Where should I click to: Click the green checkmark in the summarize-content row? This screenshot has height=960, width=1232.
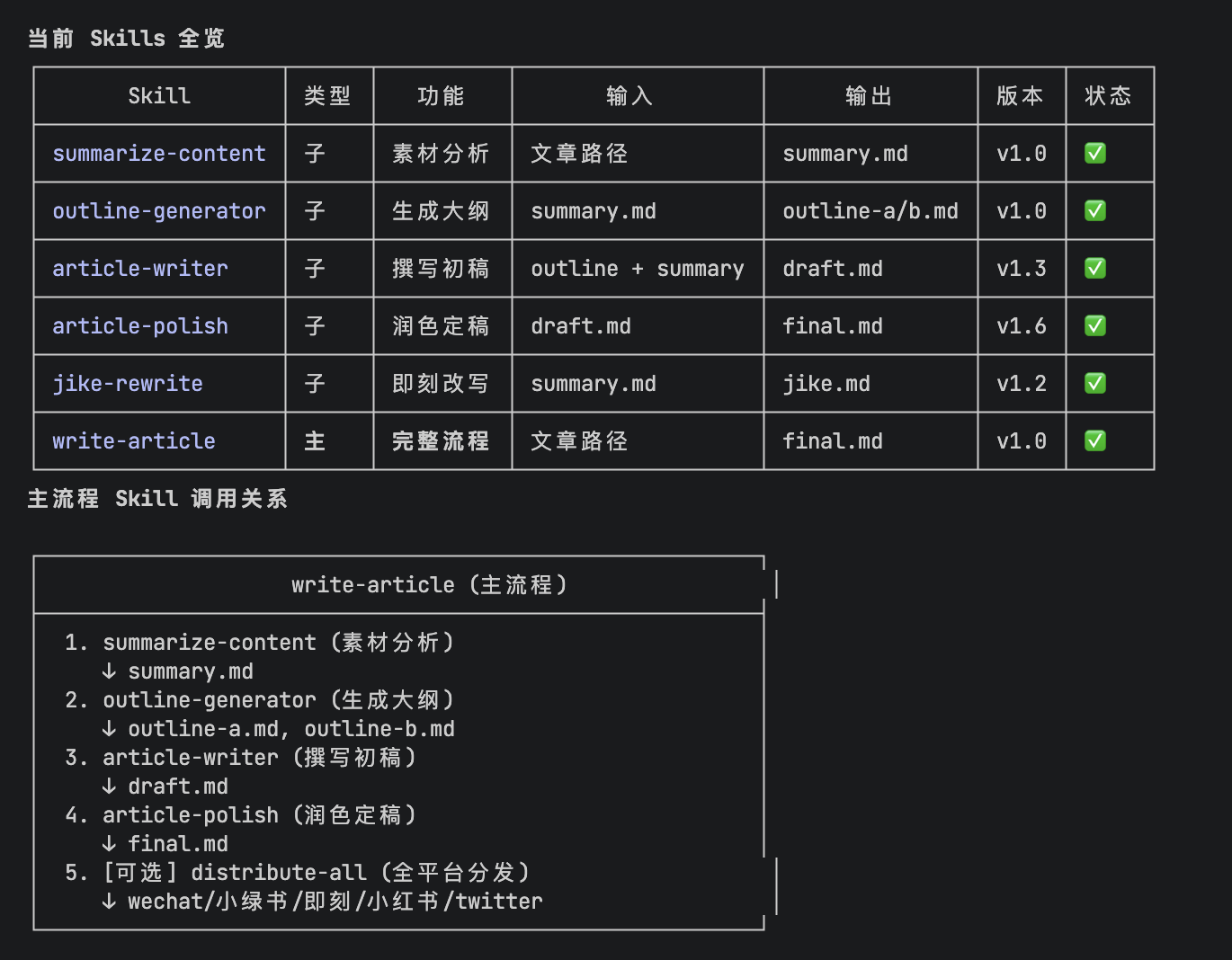(1094, 154)
